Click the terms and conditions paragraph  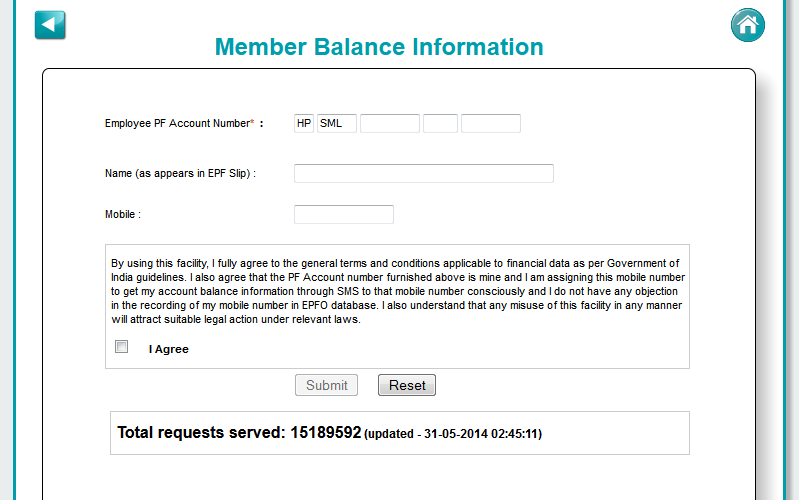(397, 292)
